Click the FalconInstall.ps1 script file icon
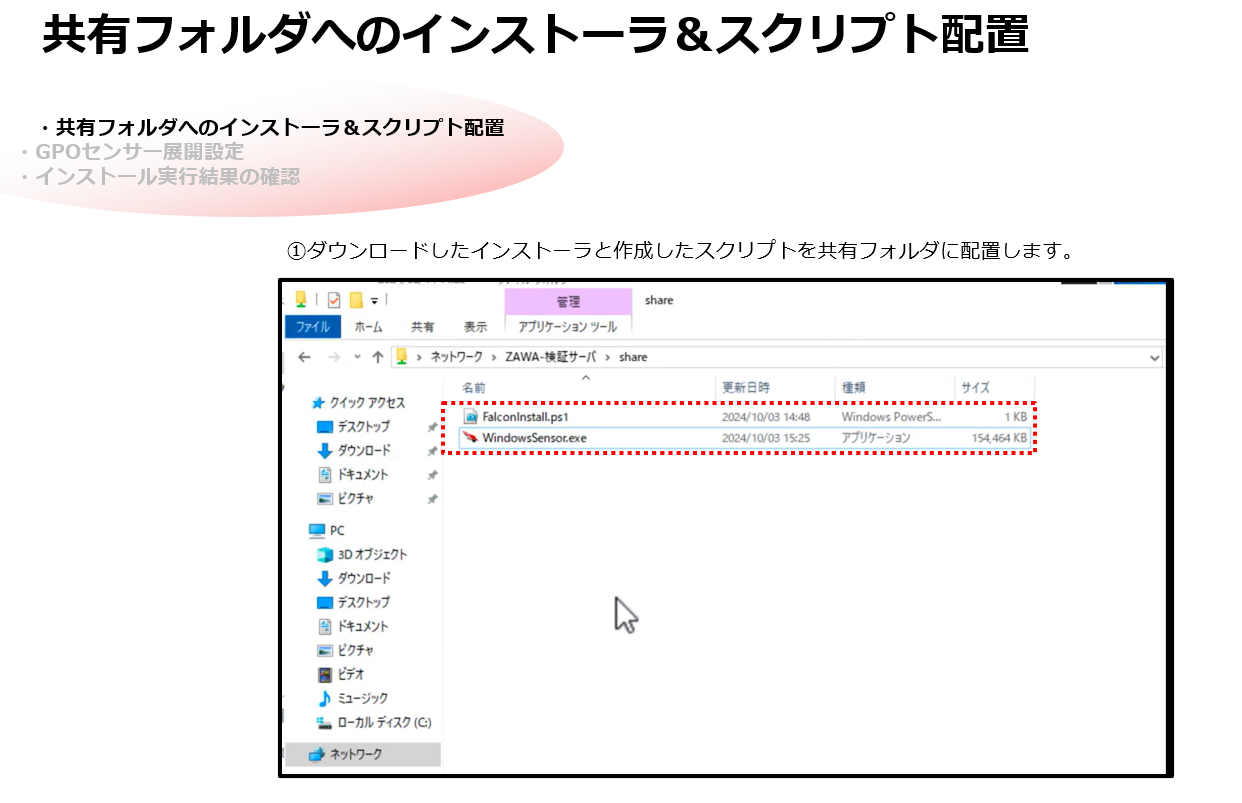This screenshot has width=1242, height=803. coord(471,416)
